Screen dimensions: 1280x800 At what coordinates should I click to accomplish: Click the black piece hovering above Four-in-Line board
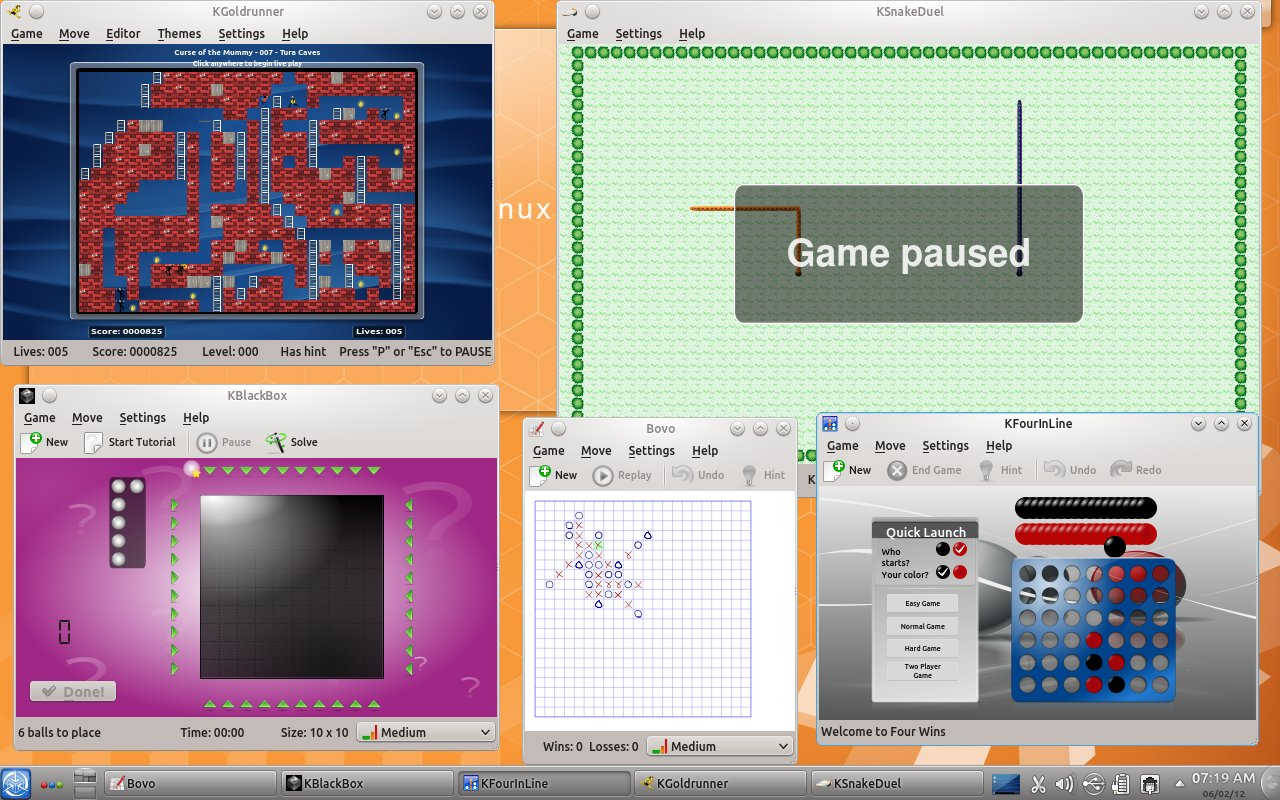tap(1115, 546)
